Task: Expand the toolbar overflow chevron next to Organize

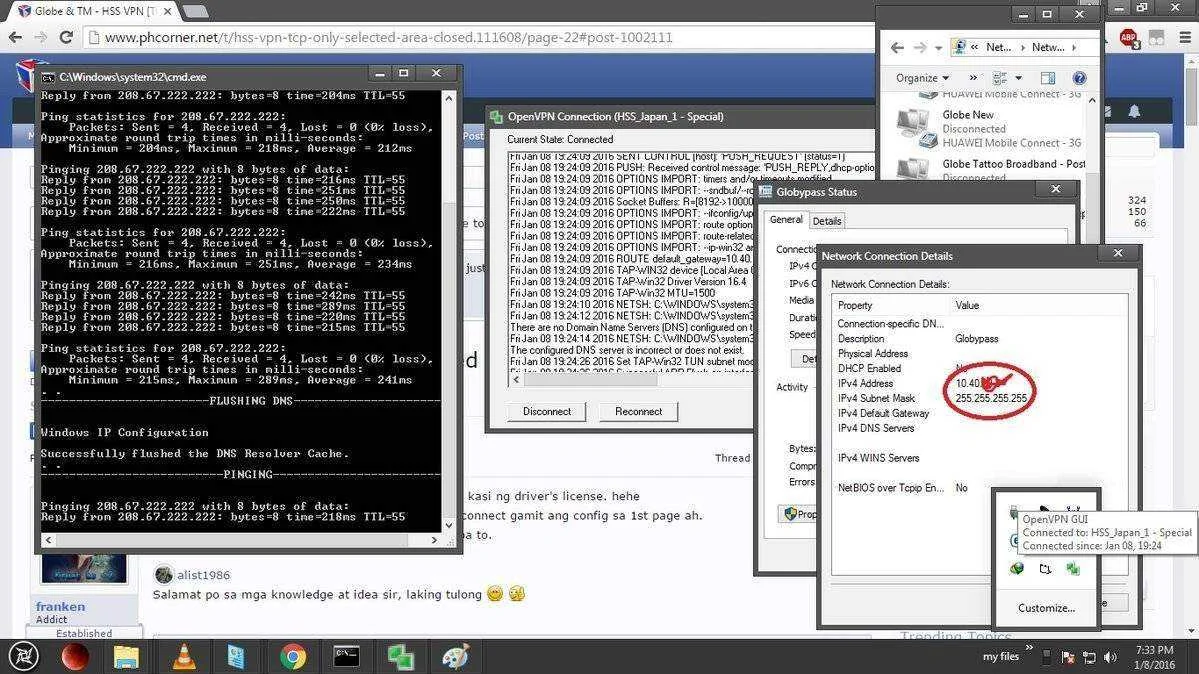Action: tap(973, 78)
